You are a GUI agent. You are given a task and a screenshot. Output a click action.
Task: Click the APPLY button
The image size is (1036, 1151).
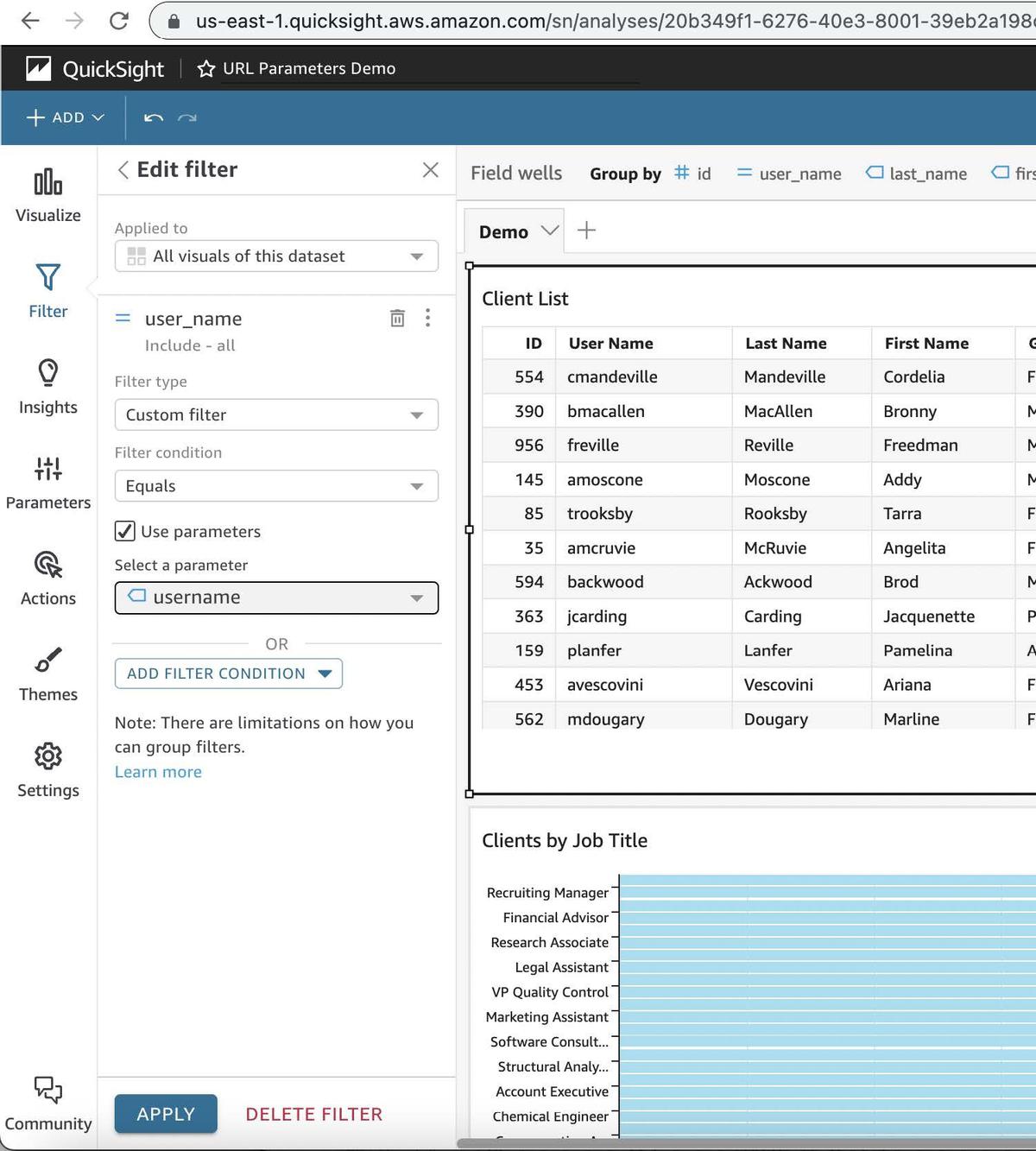(x=166, y=1114)
